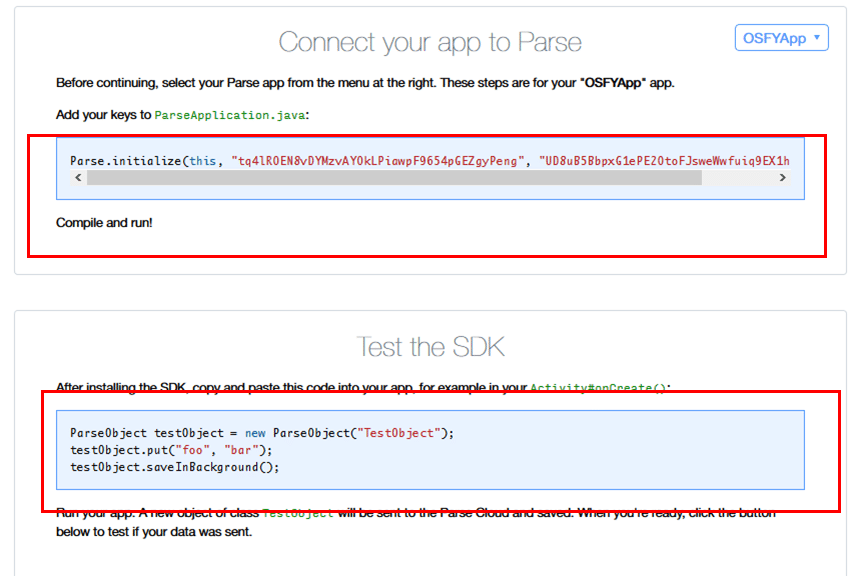Screen dimensions: 860x576
Task: Click the "Connect your app to Parse" heading
Action: [x=430, y=42]
